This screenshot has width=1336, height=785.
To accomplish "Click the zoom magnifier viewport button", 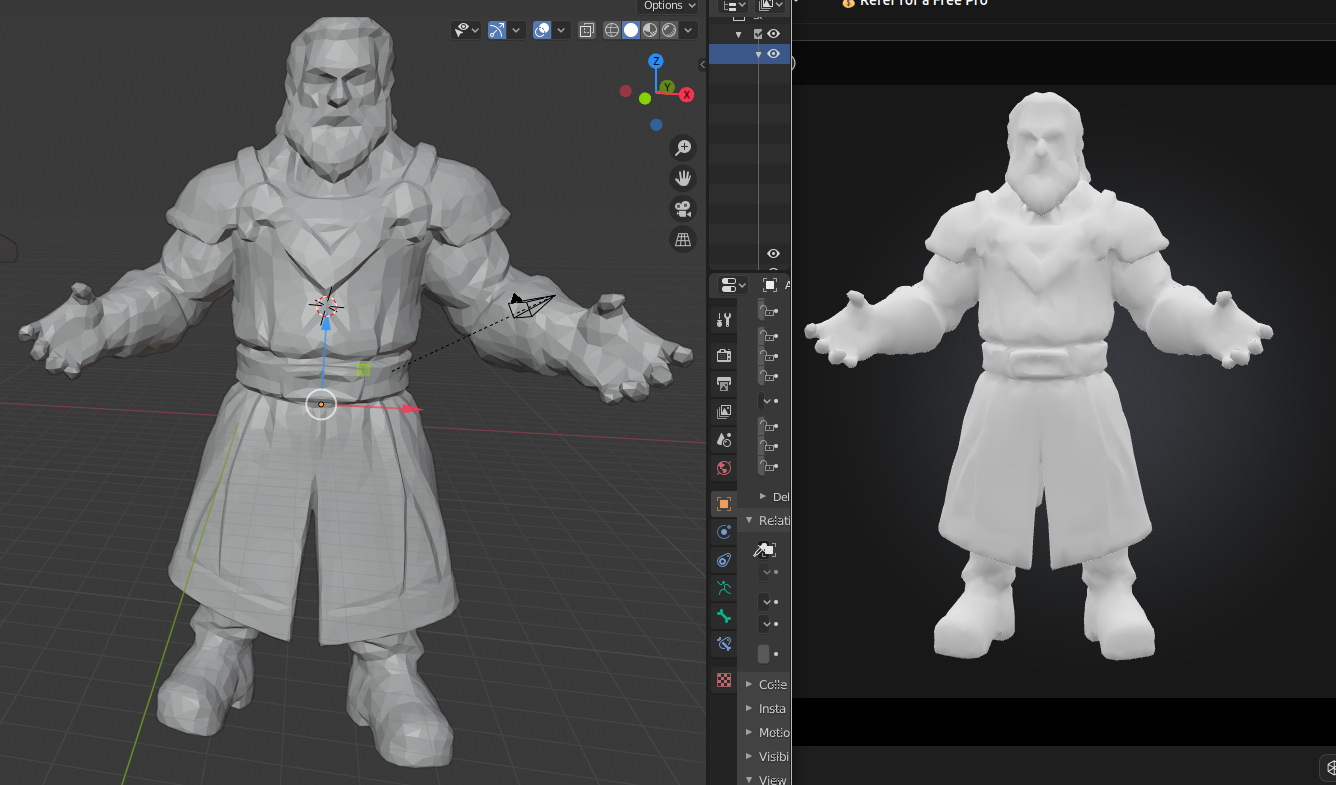I will 684,148.
